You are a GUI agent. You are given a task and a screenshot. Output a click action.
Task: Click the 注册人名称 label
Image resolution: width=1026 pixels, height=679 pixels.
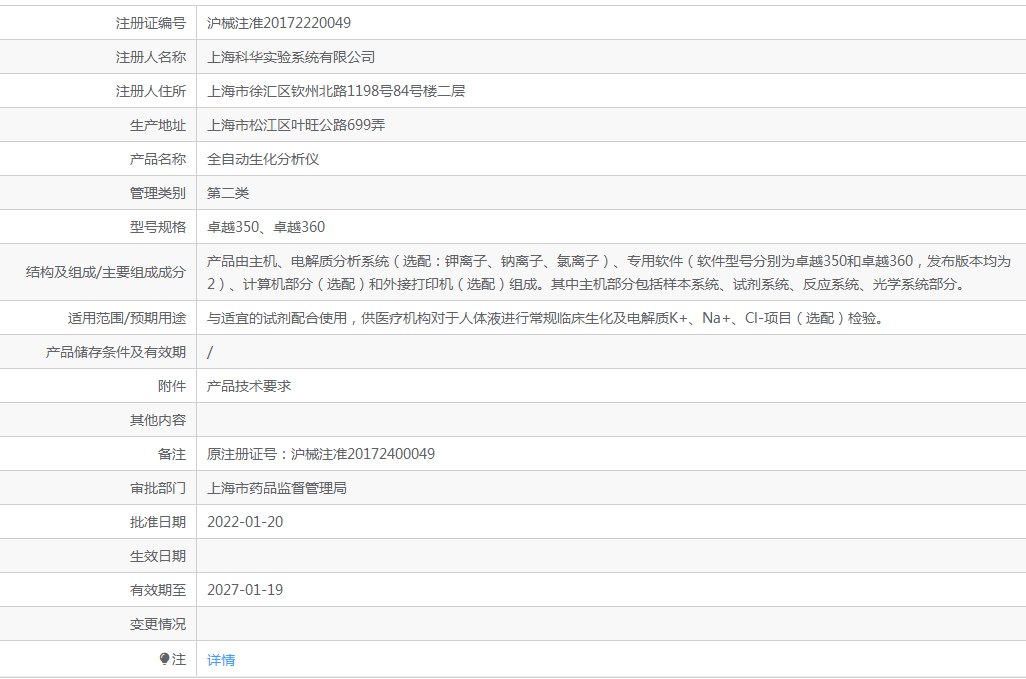click(151, 57)
